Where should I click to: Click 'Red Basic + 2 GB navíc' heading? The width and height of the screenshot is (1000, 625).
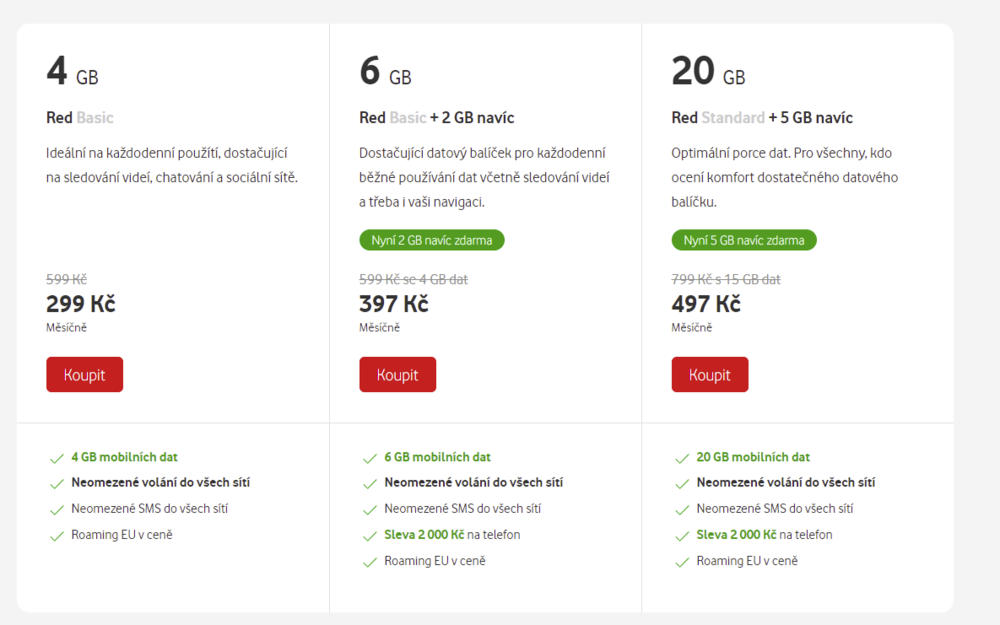click(x=436, y=118)
